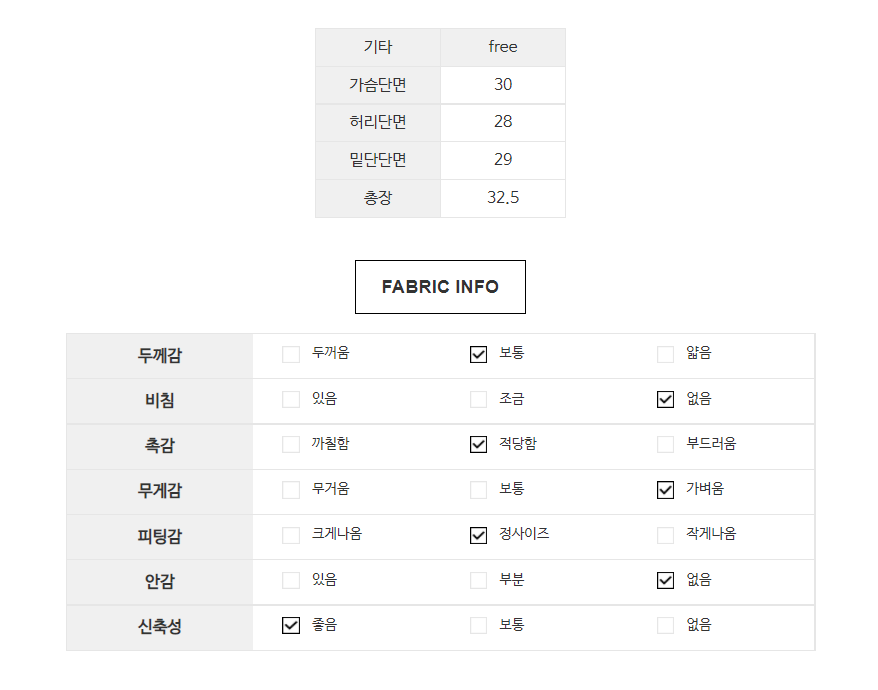
Task: Uncheck the 보통 checkbox in 두께감 row
Action: [479, 354]
